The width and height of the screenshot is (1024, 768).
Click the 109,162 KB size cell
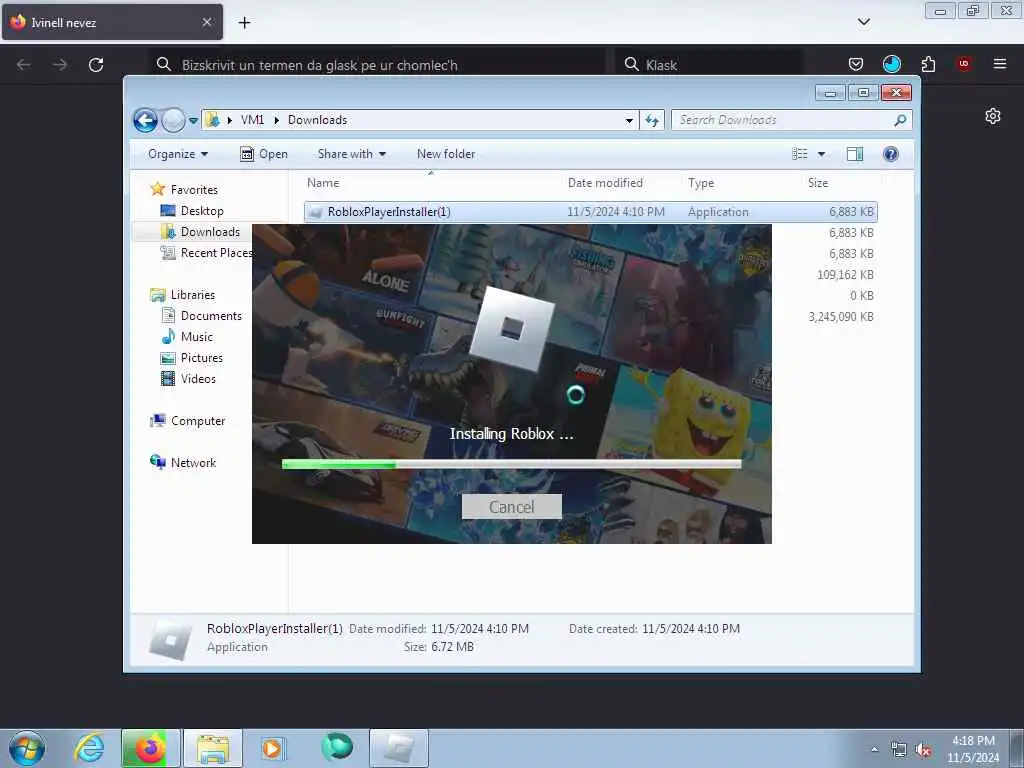click(x=845, y=275)
